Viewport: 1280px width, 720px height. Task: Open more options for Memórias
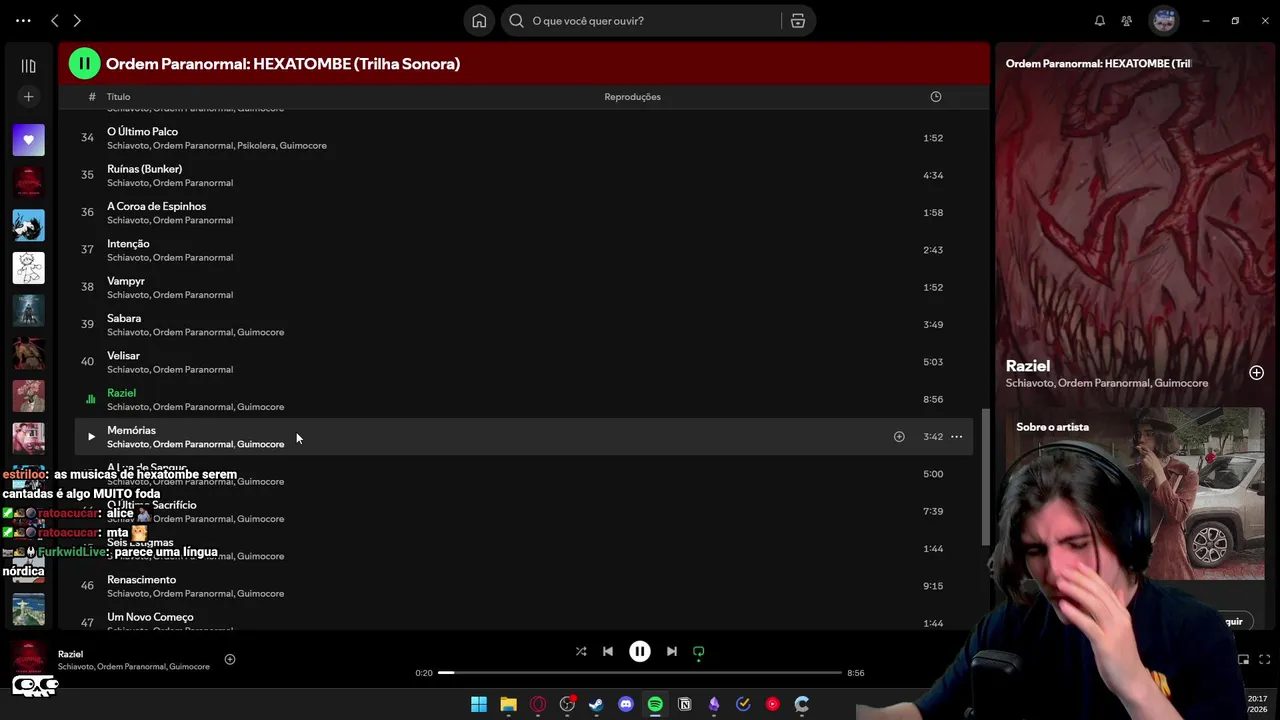click(957, 437)
